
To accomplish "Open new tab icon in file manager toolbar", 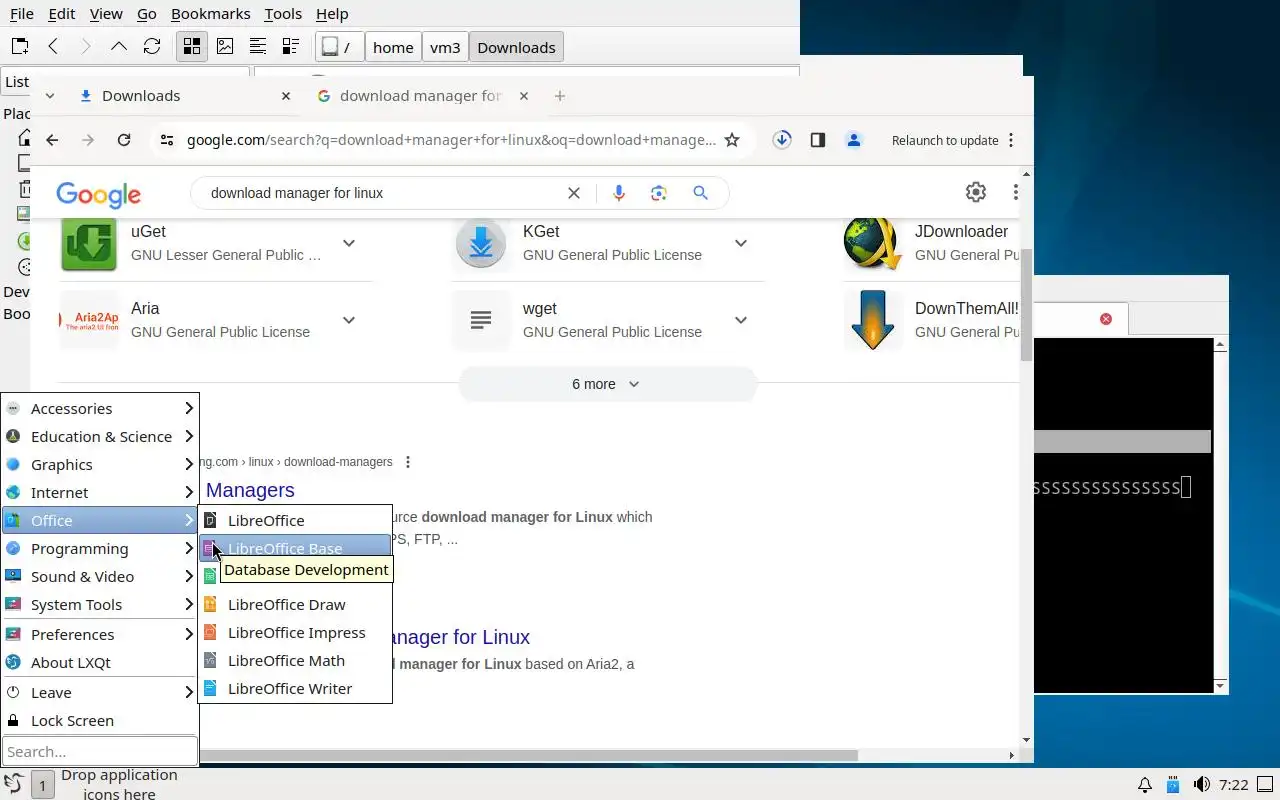I will [x=19, y=47].
